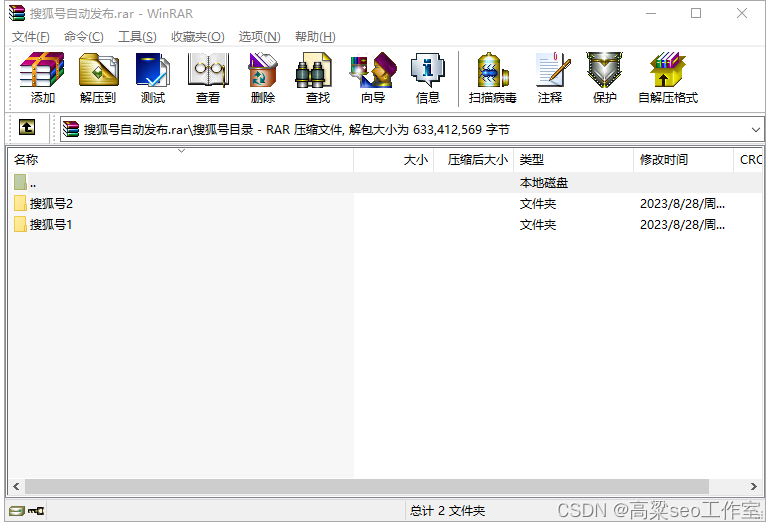
Task: Open the 命令(C) menu
Action: pos(84,37)
